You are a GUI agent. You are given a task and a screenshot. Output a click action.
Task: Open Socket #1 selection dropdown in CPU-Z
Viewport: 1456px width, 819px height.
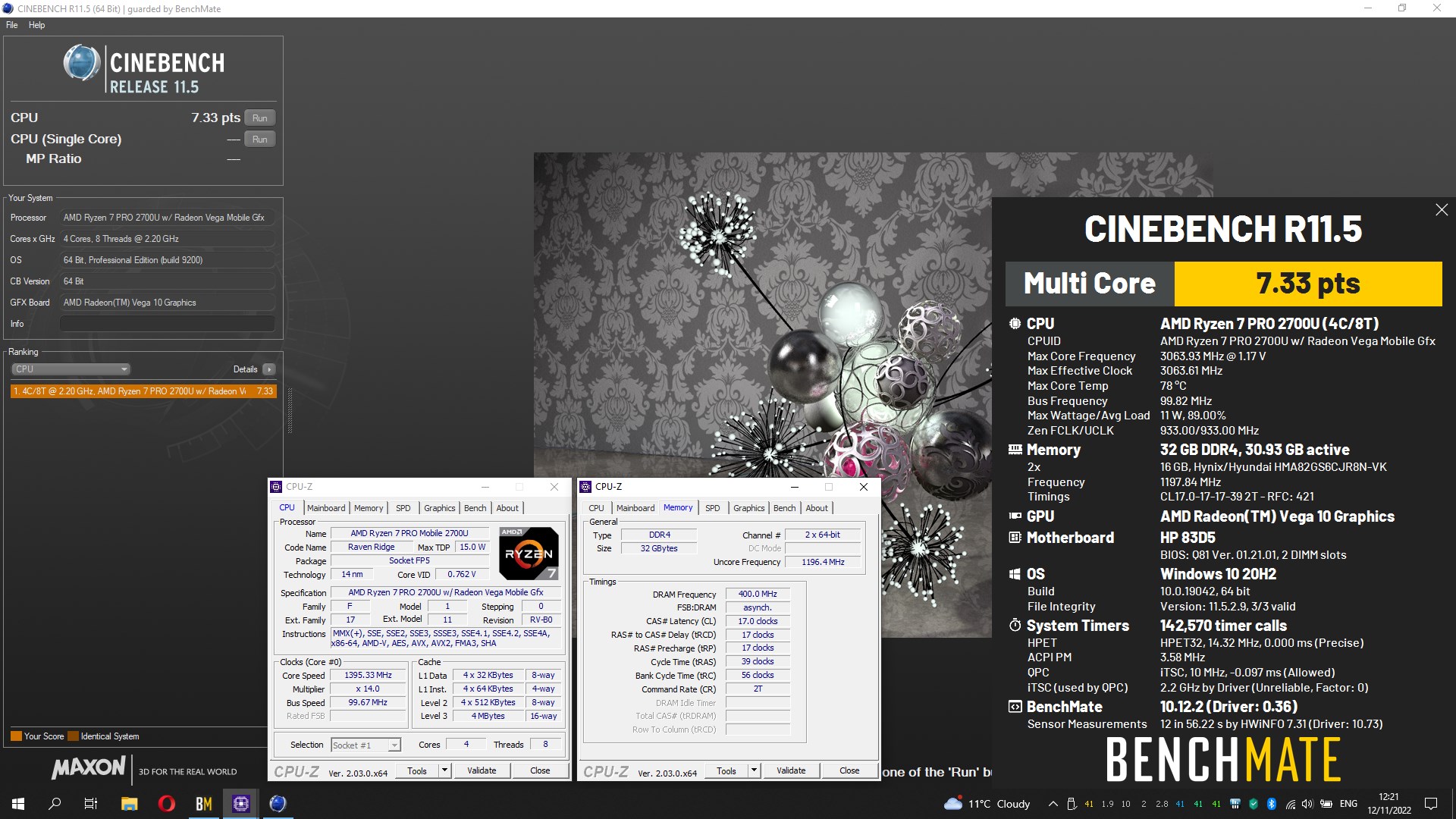click(366, 745)
